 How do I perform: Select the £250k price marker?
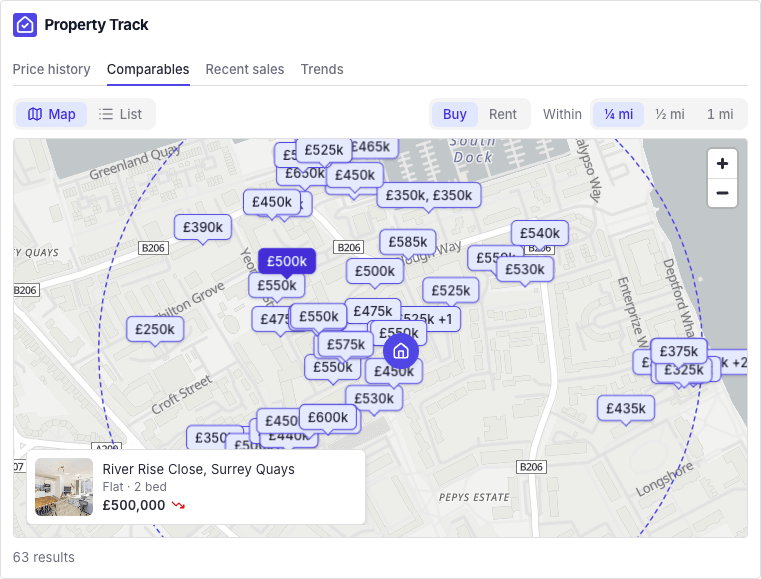pos(155,329)
